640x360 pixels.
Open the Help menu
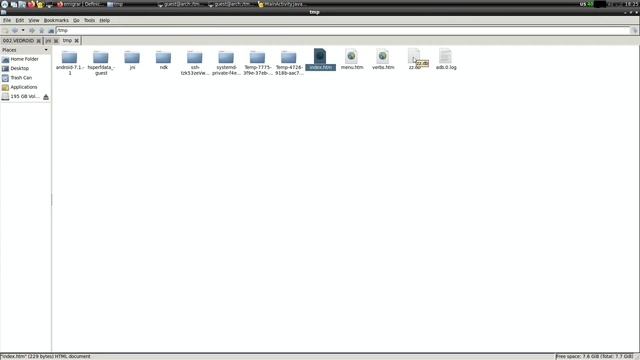(104, 20)
